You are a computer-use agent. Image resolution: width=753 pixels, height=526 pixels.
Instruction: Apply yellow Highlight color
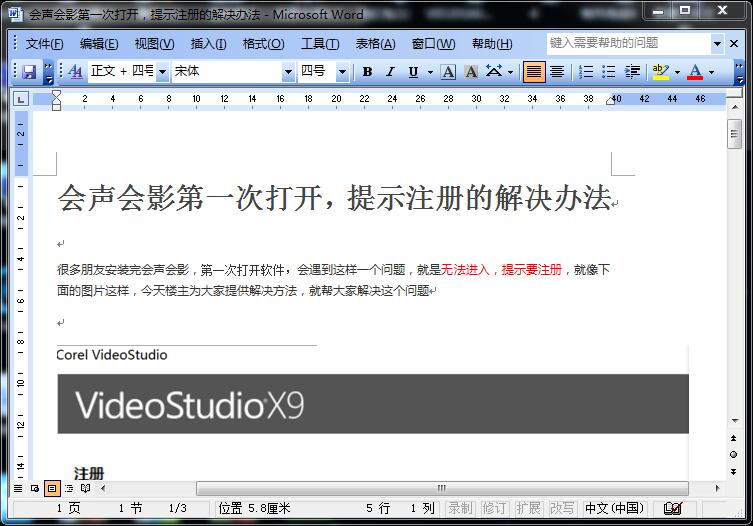(x=661, y=72)
